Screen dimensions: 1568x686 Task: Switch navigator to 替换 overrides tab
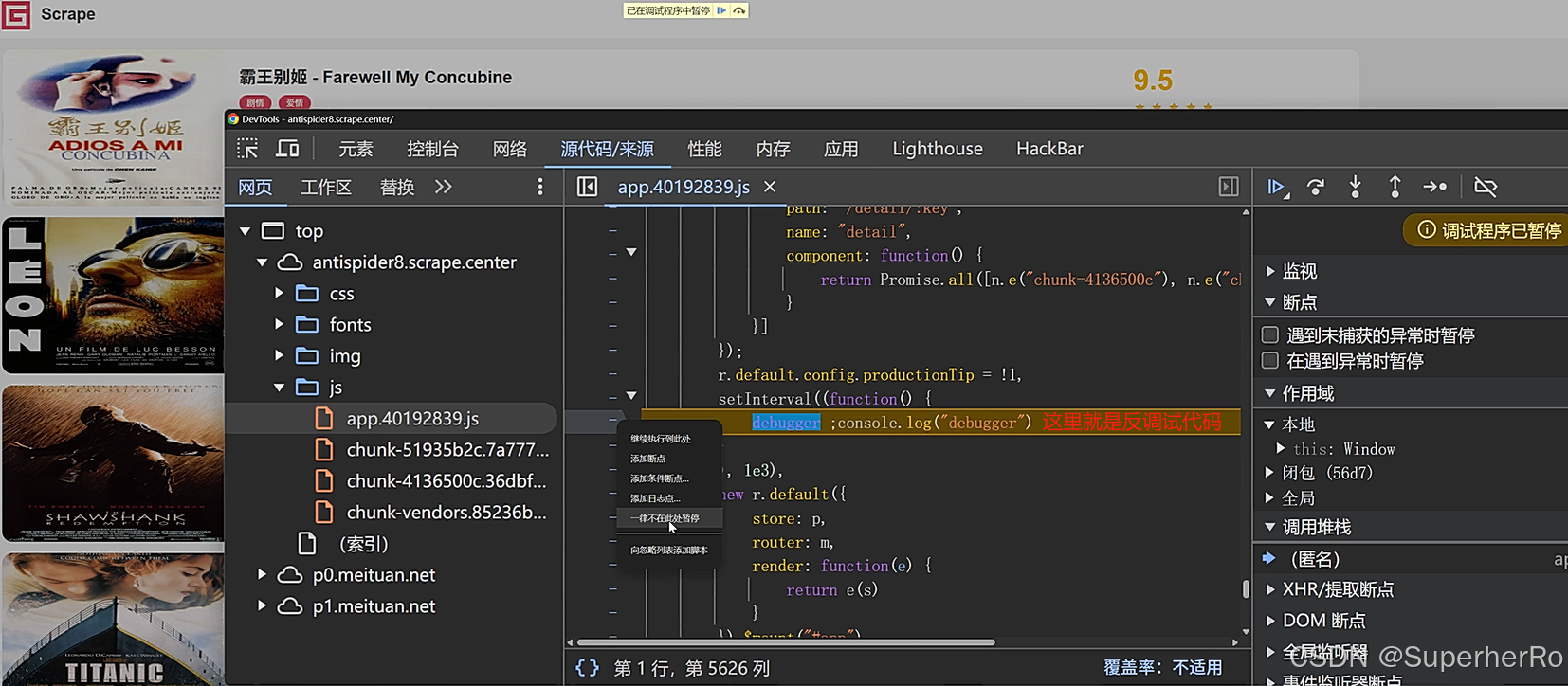click(x=397, y=187)
